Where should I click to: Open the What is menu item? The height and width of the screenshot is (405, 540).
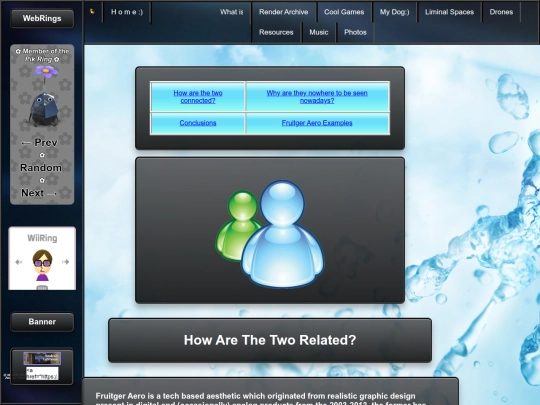231,12
